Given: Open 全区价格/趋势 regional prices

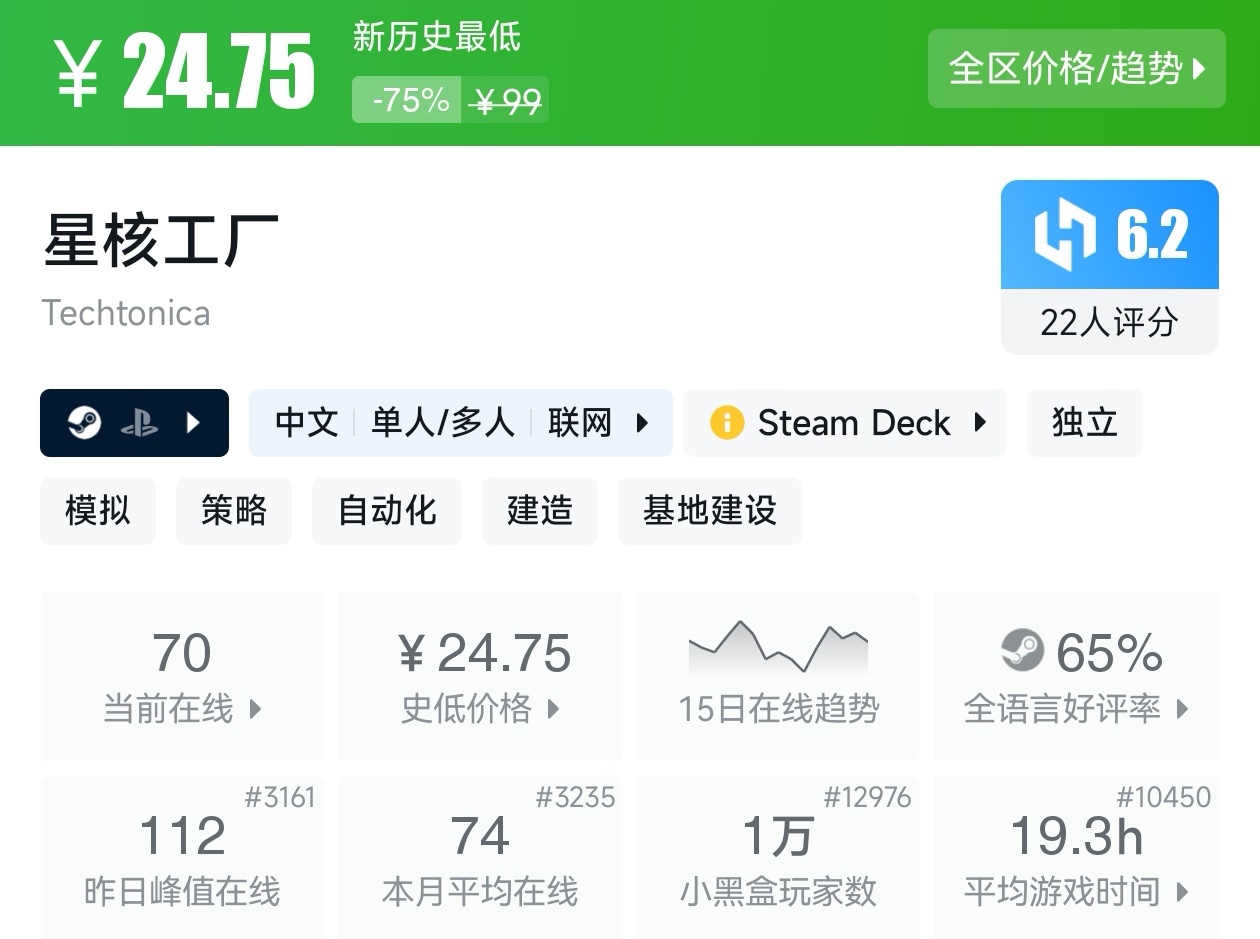Looking at the screenshot, I should point(1076,69).
